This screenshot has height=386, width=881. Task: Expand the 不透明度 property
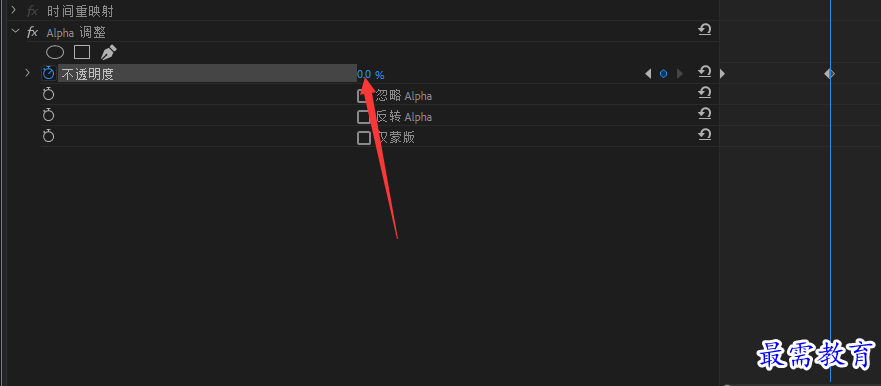point(27,72)
